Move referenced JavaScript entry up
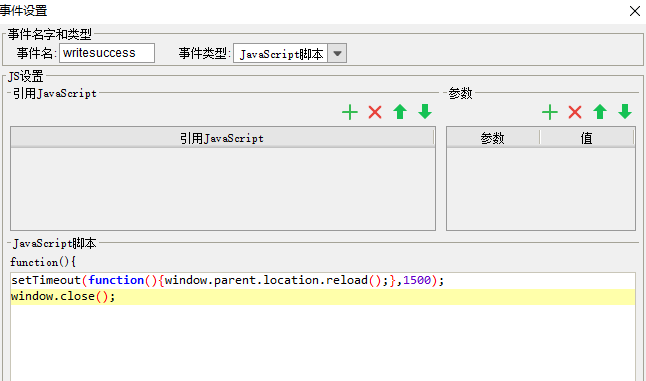The width and height of the screenshot is (646, 381). coord(400,112)
